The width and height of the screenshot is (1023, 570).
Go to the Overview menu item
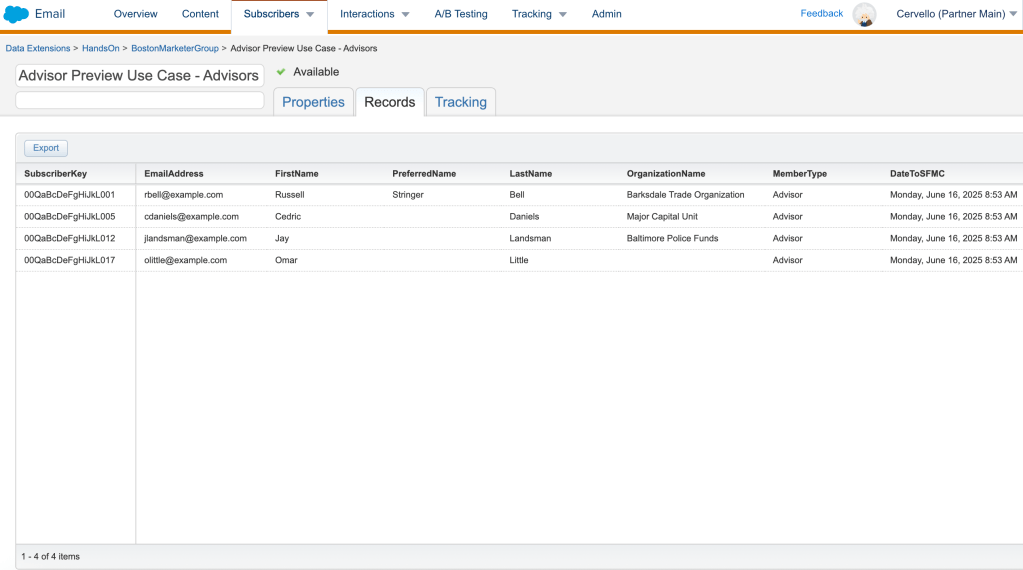(135, 14)
